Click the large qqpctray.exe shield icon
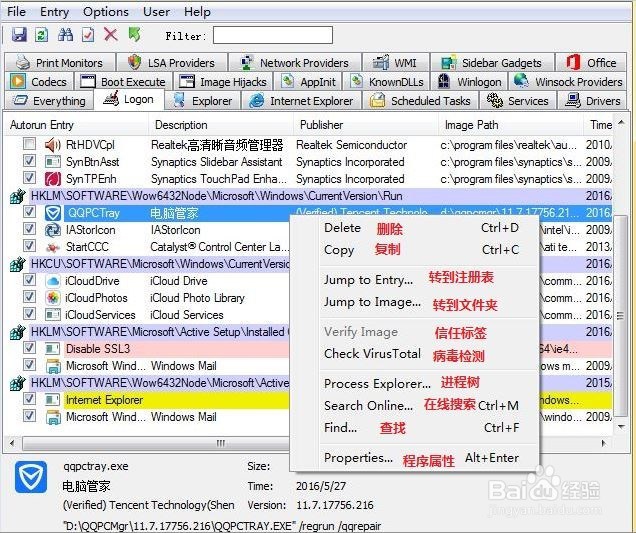 coord(31,477)
